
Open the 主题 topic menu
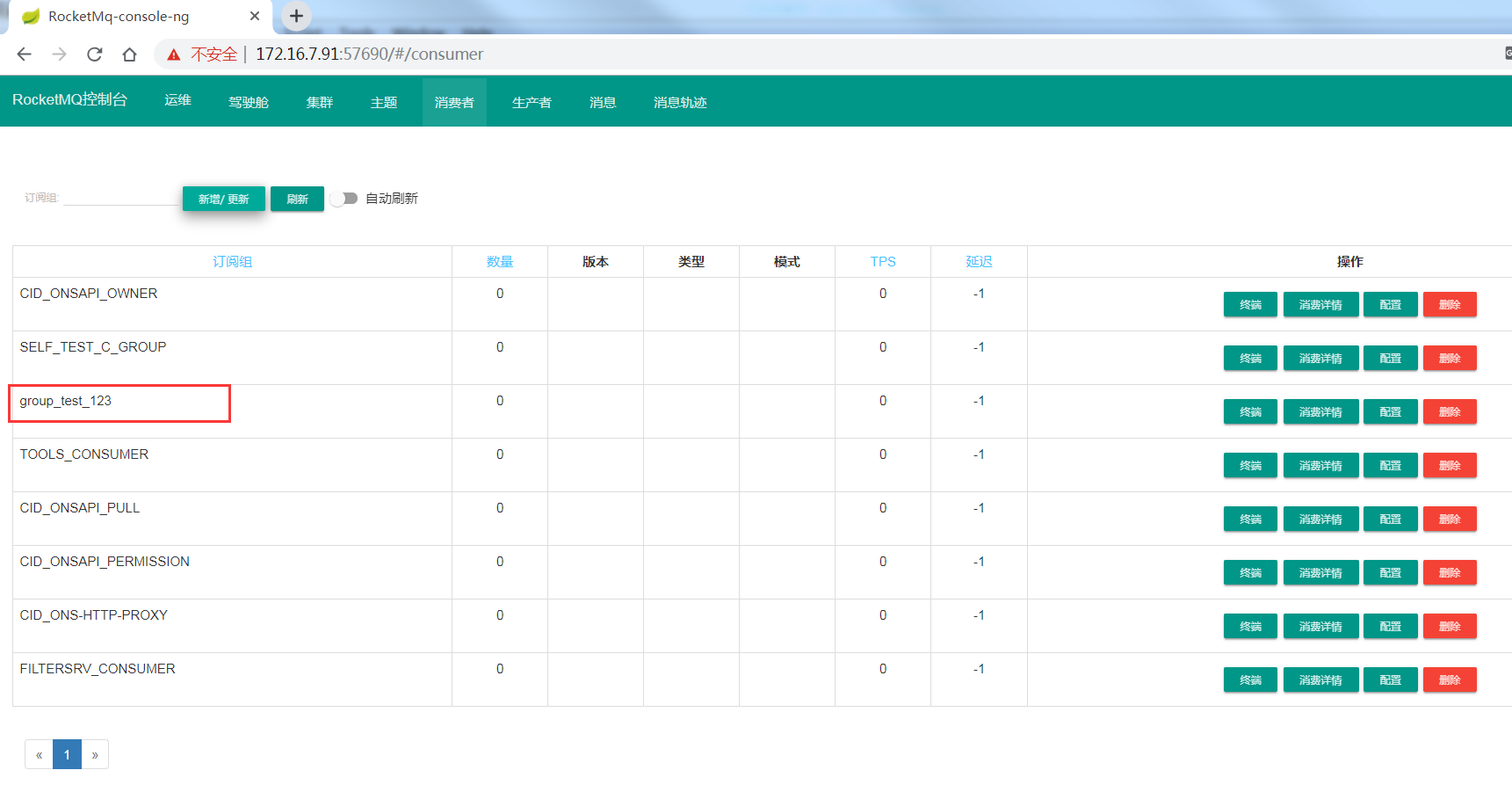pos(384,102)
